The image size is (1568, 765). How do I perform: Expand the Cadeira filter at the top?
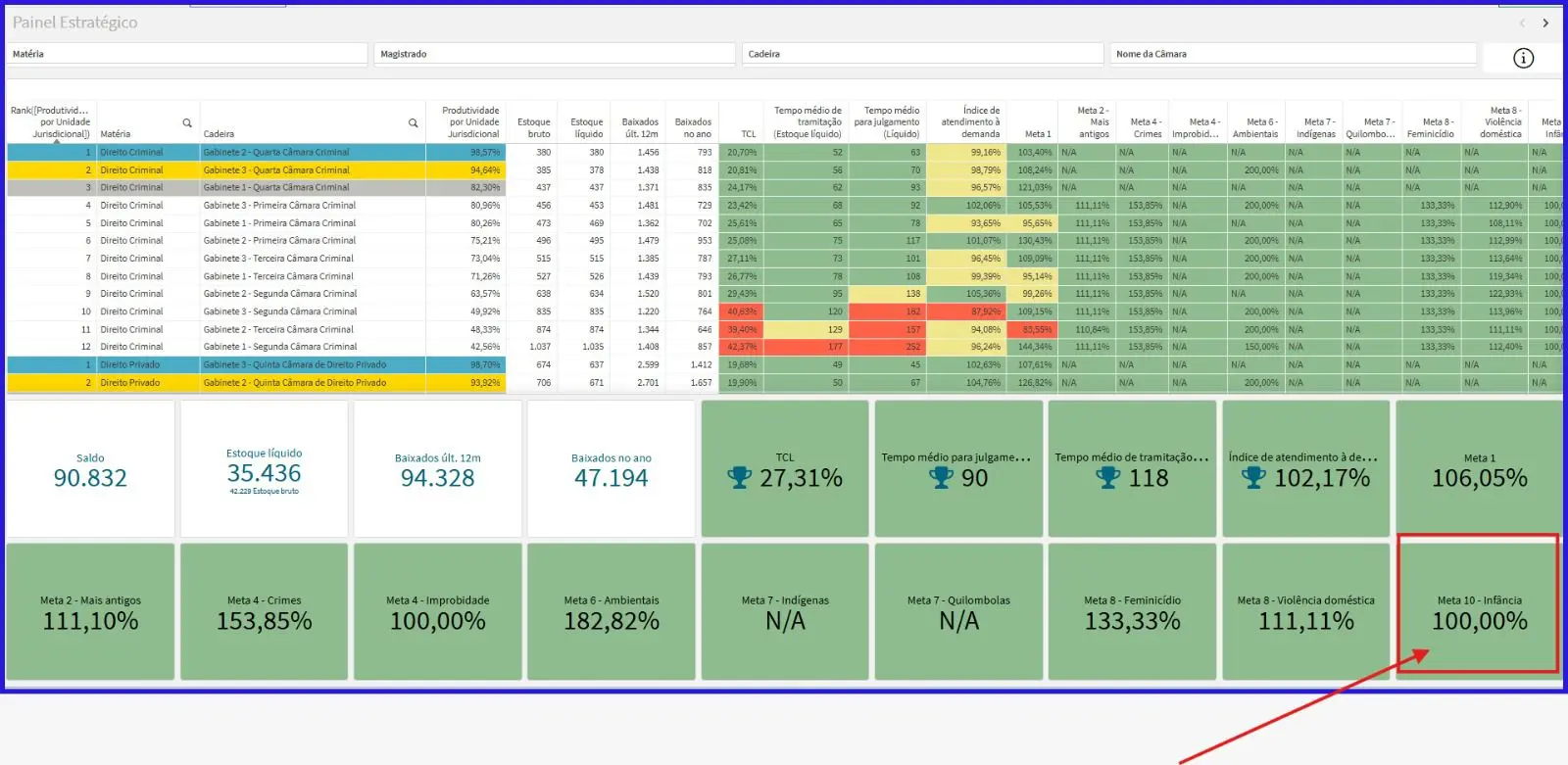point(922,54)
